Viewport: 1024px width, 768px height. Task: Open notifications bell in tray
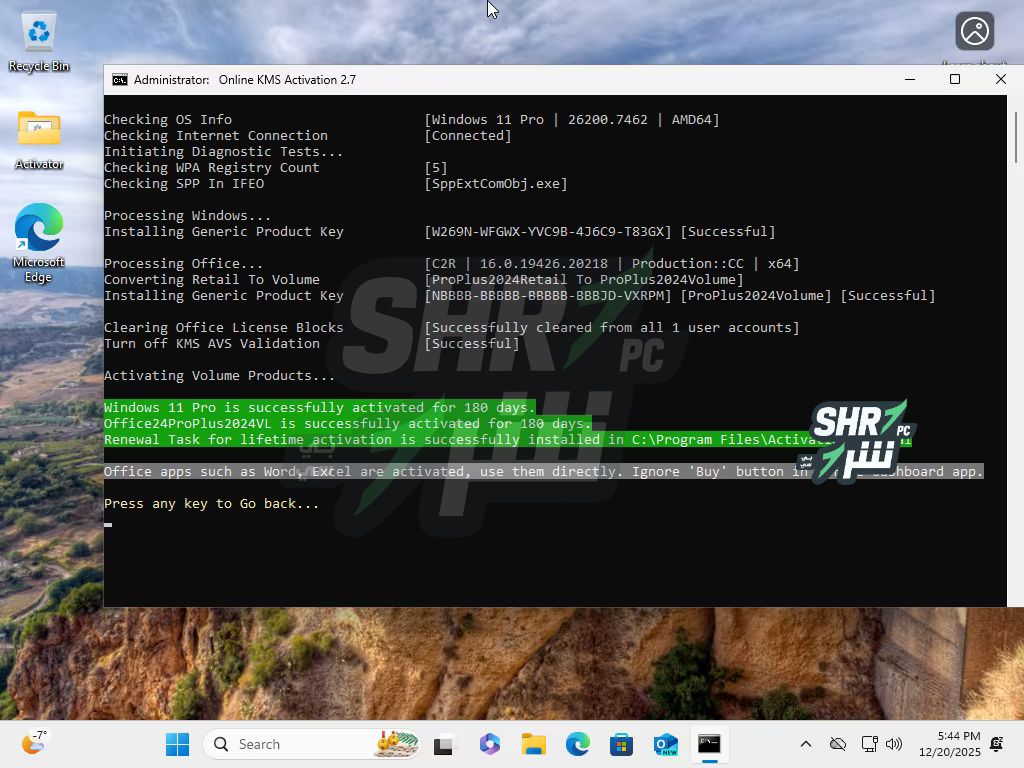[x=997, y=744]
